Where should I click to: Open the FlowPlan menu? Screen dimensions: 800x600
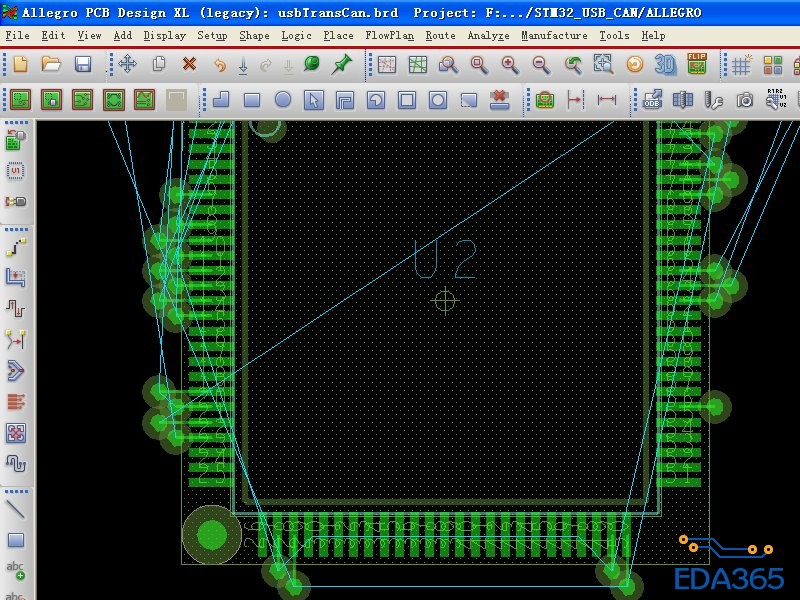point(389,36)
